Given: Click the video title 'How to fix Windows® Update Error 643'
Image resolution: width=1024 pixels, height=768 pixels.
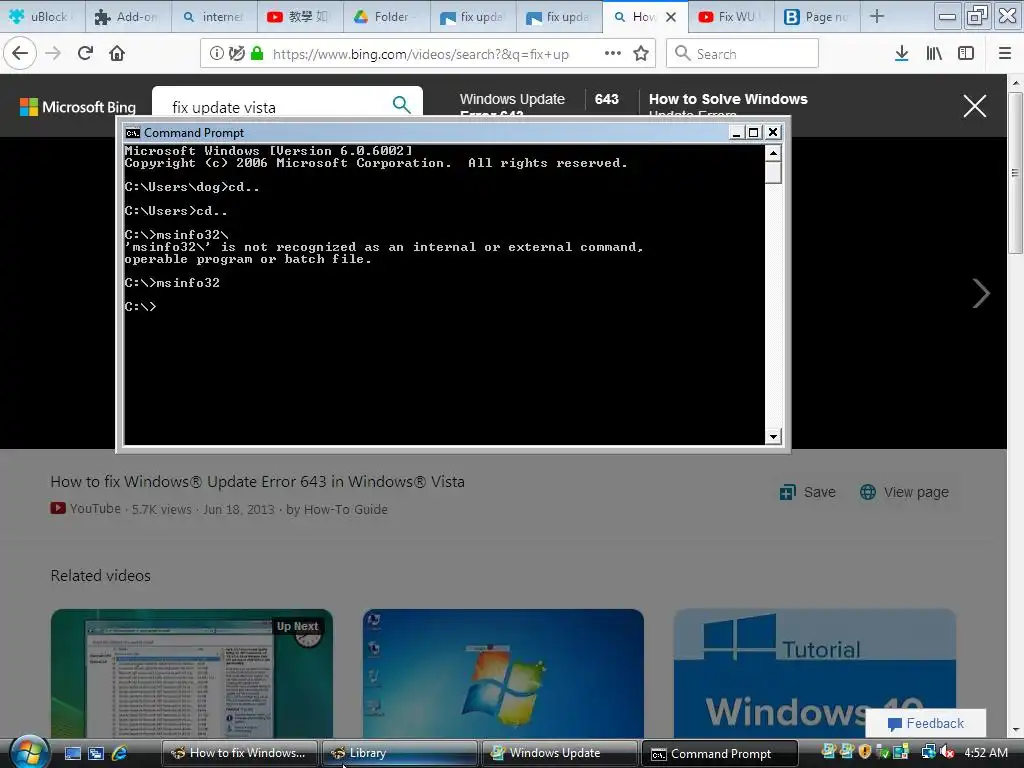Looking at the screenshot, I should click(x=257, y=482).
